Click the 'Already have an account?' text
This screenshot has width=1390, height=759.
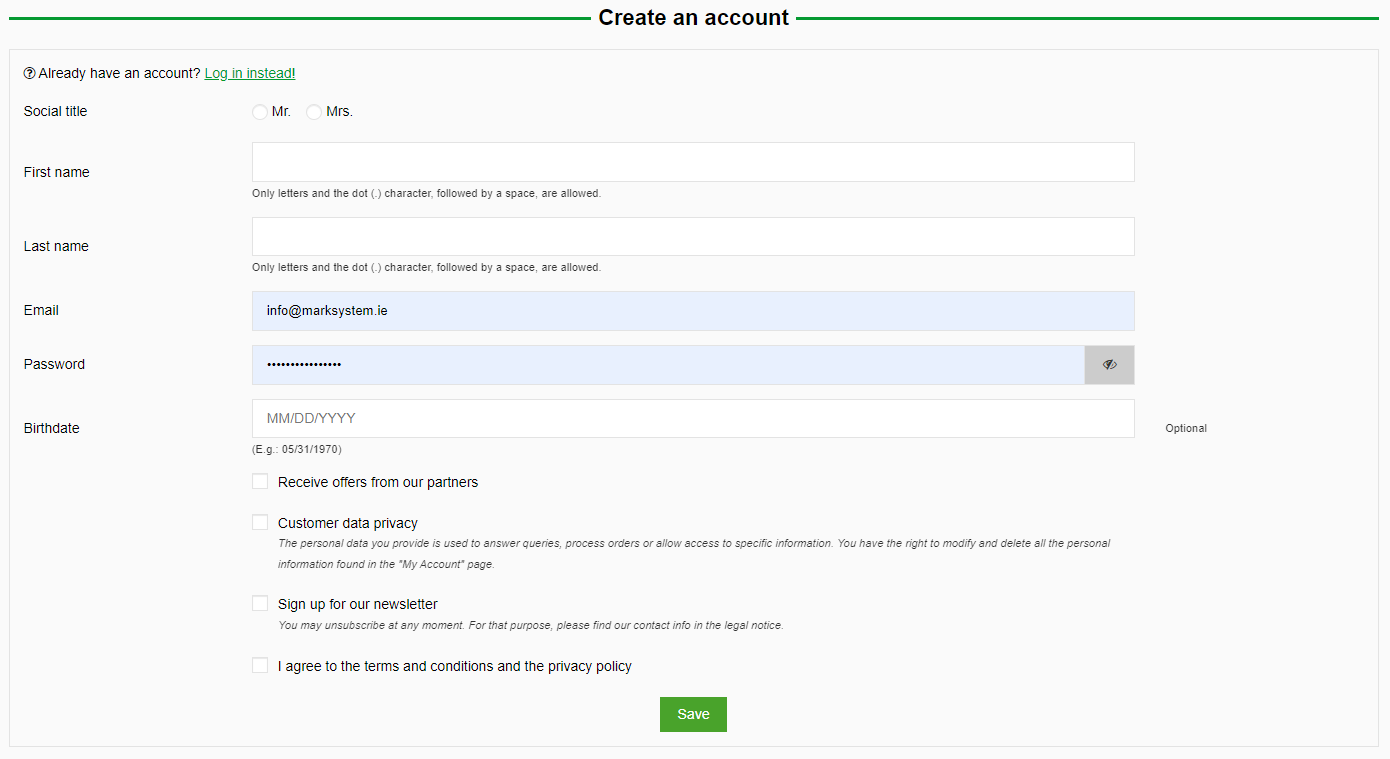pyautogui.click(x=119, y=73)
